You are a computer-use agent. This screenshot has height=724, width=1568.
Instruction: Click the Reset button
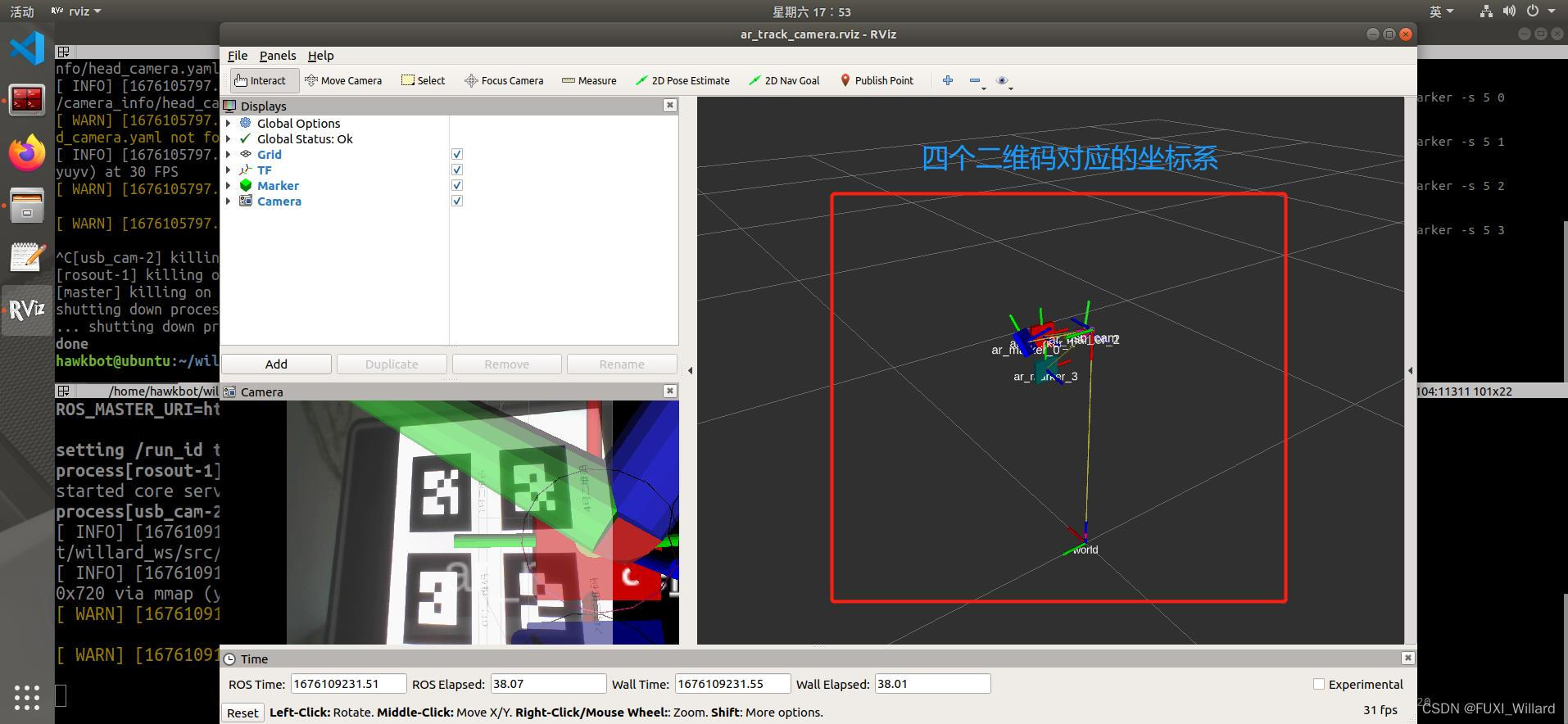[242, 713]
